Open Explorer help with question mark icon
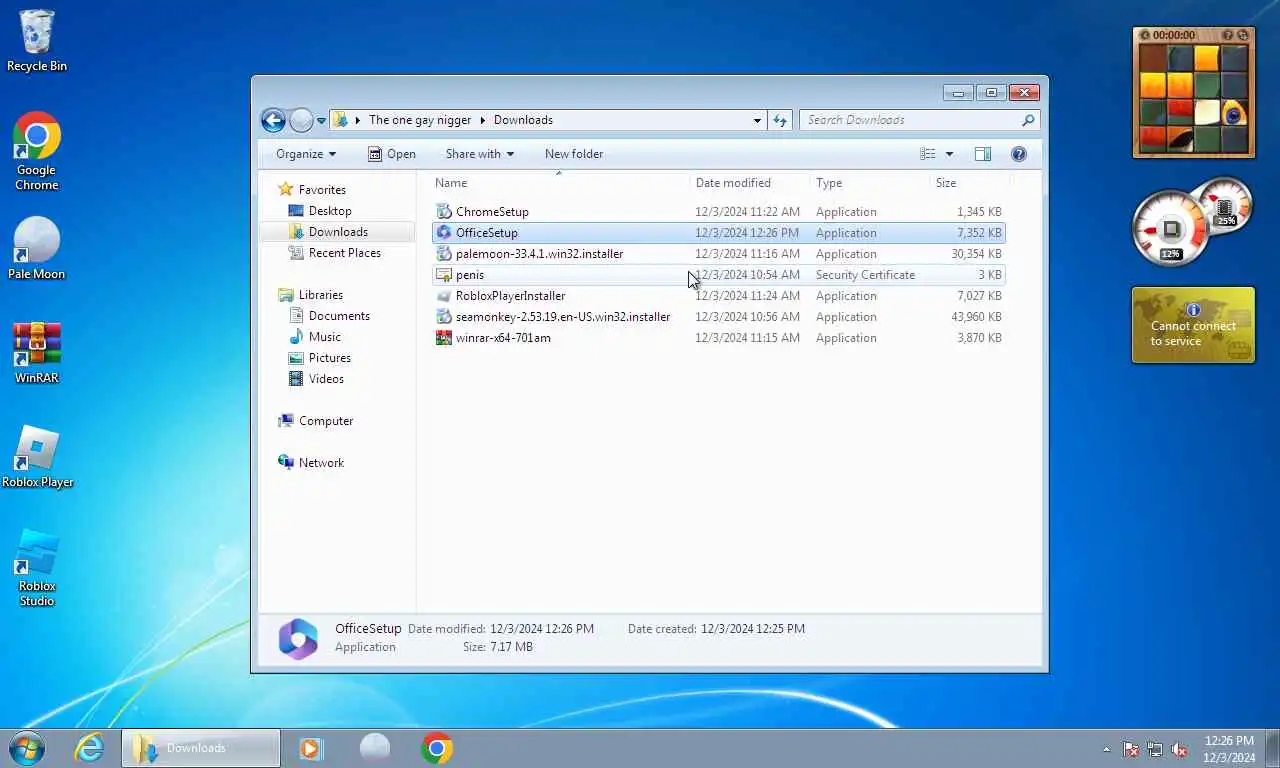 click(1019, 154)
